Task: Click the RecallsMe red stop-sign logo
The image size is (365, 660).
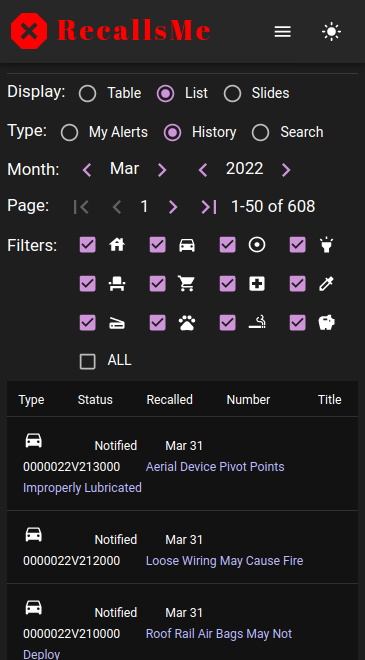Action: pyautogui.click(x=29, y=31)
